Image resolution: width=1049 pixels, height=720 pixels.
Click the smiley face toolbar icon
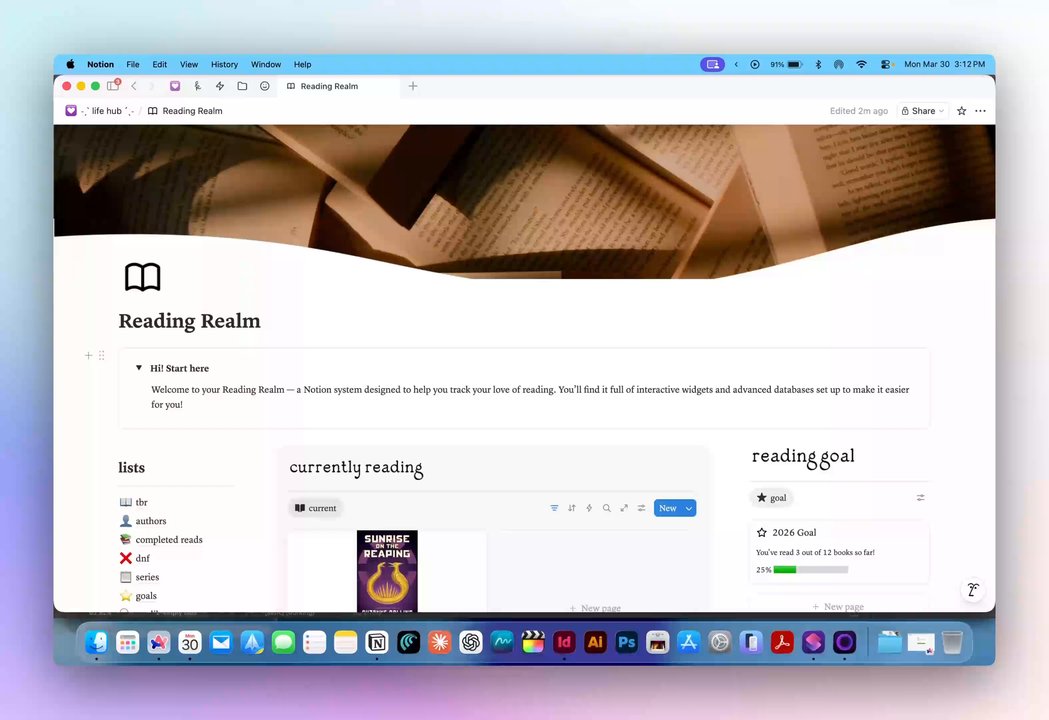click(265, 86)
